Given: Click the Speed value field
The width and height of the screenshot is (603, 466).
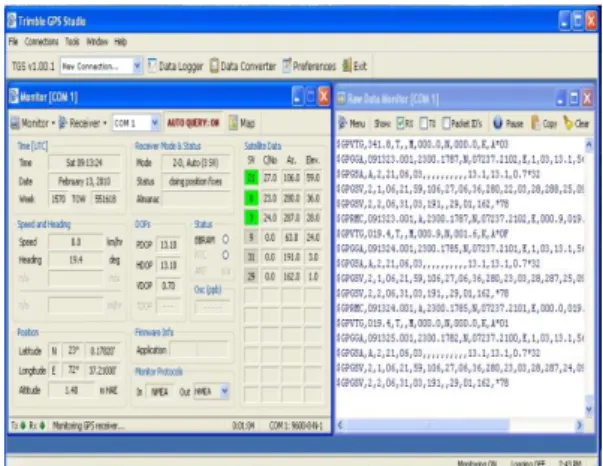Looking at the screenshot, I should pos(76,242).
